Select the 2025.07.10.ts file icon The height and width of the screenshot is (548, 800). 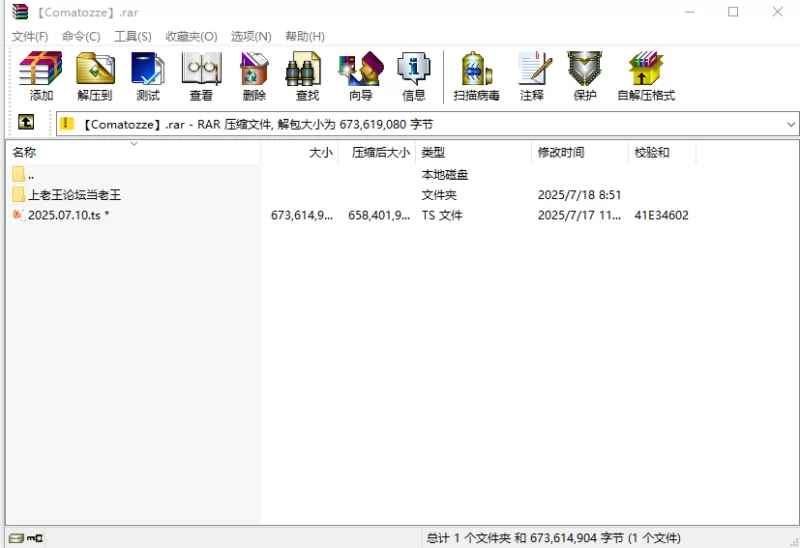(18, 215)
